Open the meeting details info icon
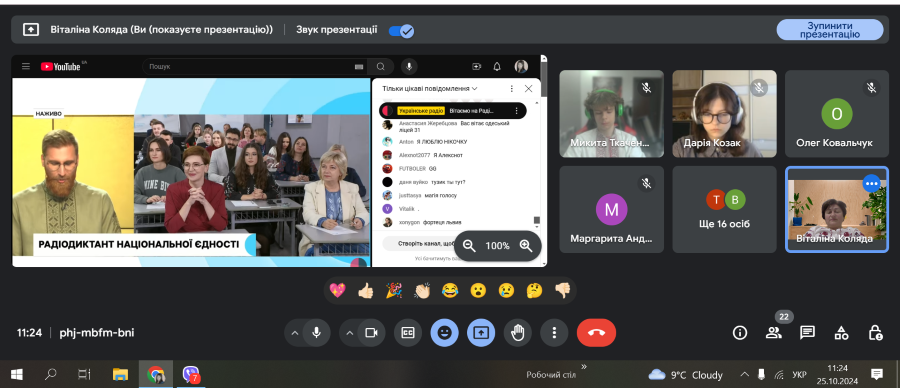Image resolution: width=900 pixels, height=388 pixels. pos(740,332)
